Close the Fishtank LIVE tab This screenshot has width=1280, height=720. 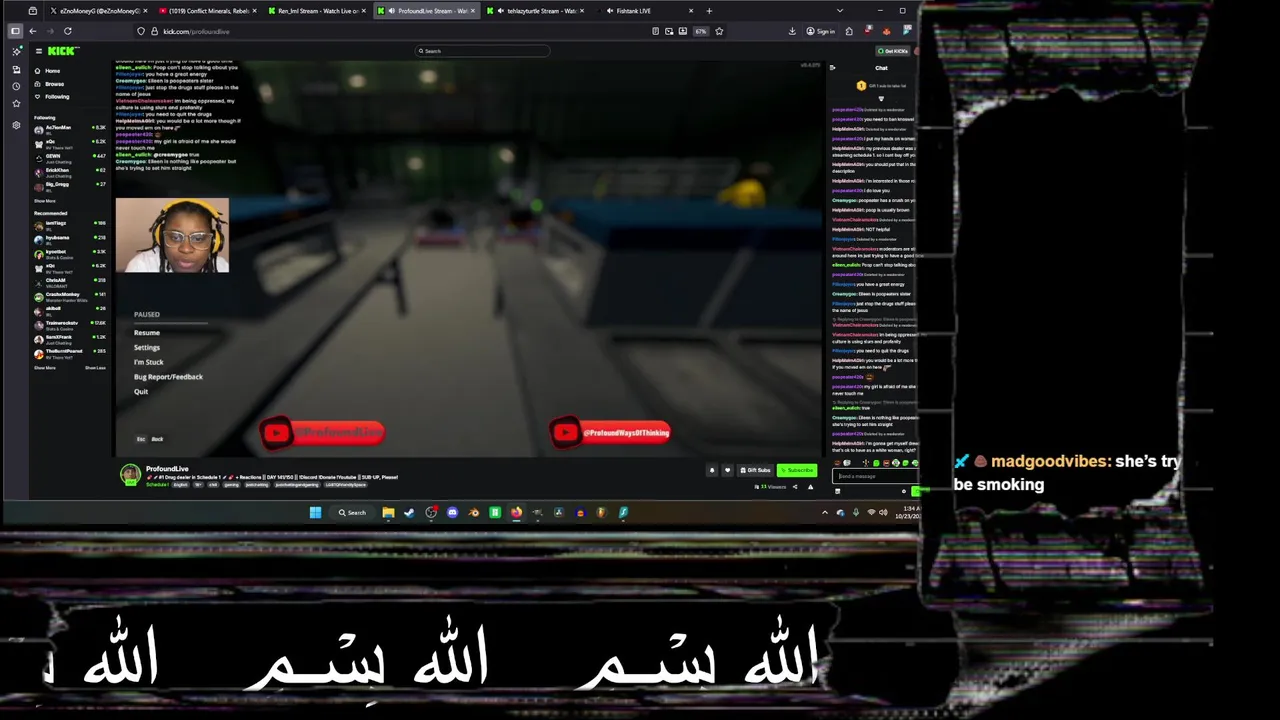(691, 11)
